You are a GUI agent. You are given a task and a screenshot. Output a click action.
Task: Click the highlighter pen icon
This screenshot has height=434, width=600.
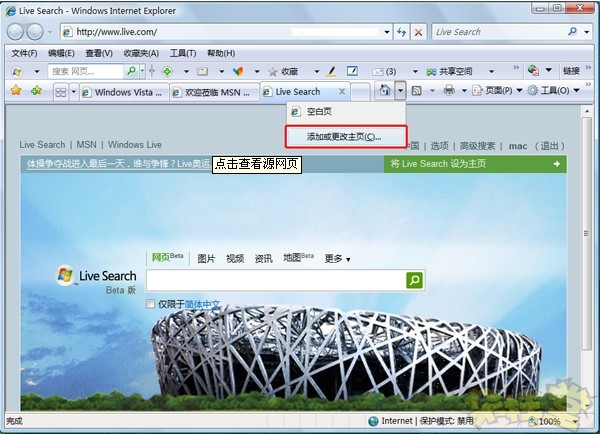(331, 71)
